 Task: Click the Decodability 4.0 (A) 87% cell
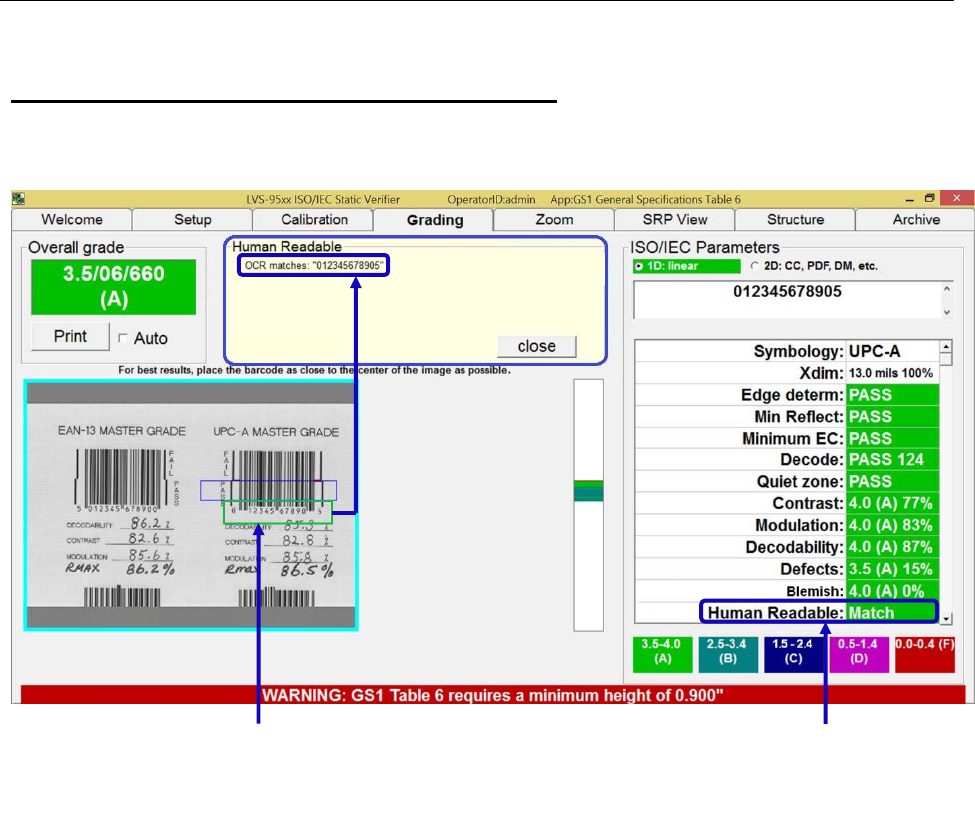(892, 547)
